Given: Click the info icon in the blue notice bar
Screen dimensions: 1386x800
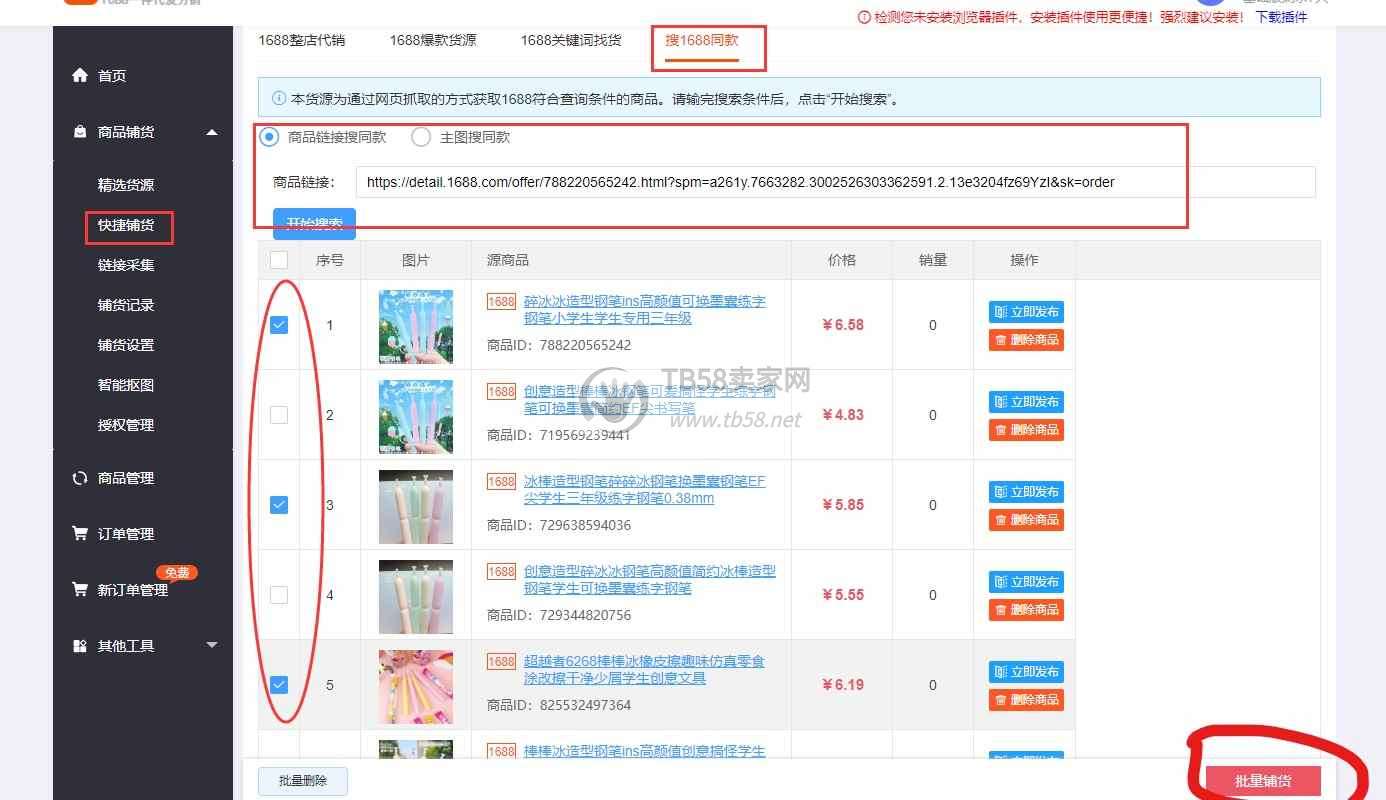Looking at the screenshot, I should pyautogui.click(x=279, y=99).
